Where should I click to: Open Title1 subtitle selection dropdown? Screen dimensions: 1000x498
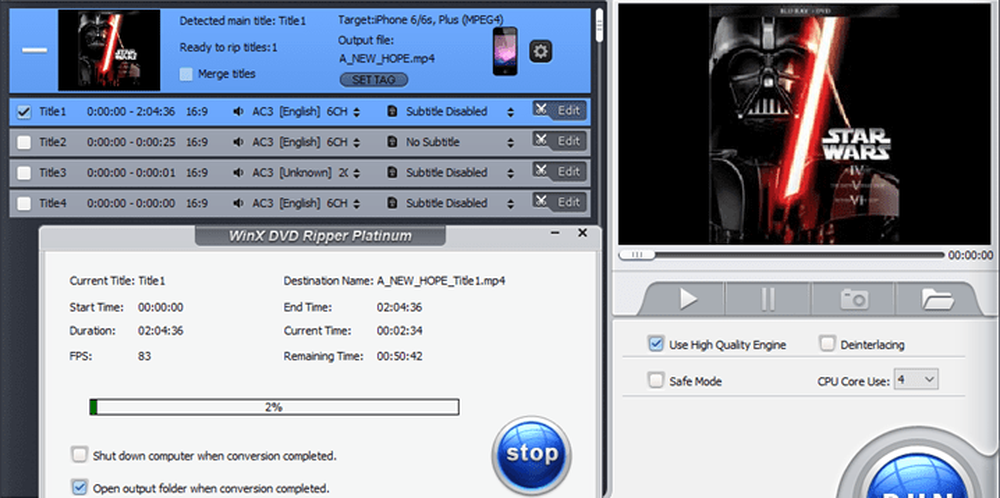(511, 112)
